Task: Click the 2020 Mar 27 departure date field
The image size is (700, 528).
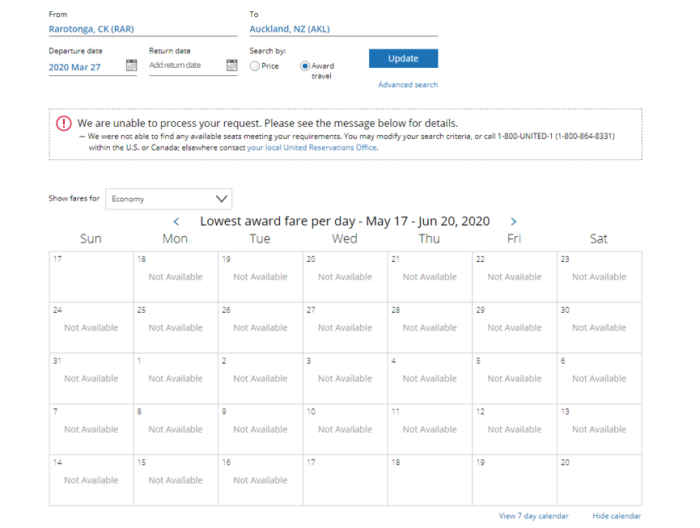Action: tap(86, 67)
